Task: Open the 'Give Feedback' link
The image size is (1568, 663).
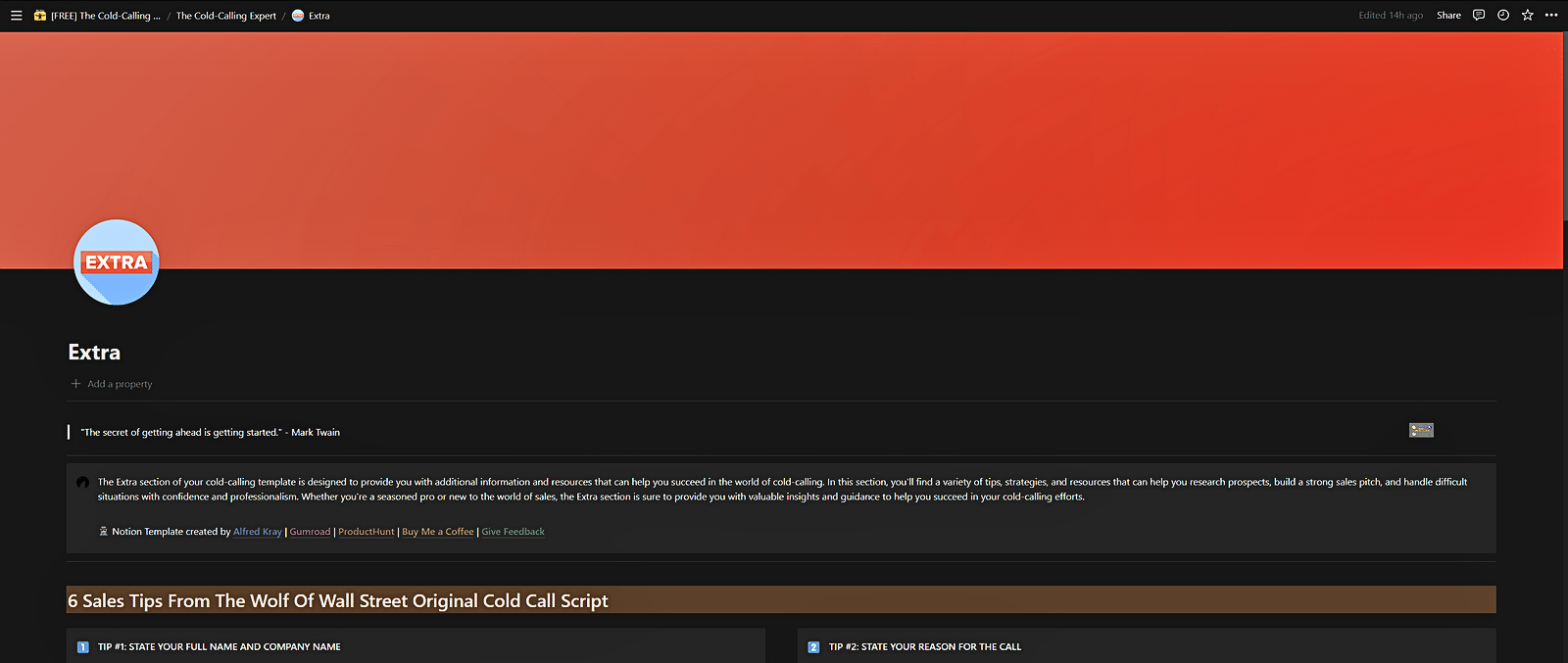Action: pos(514,532)
